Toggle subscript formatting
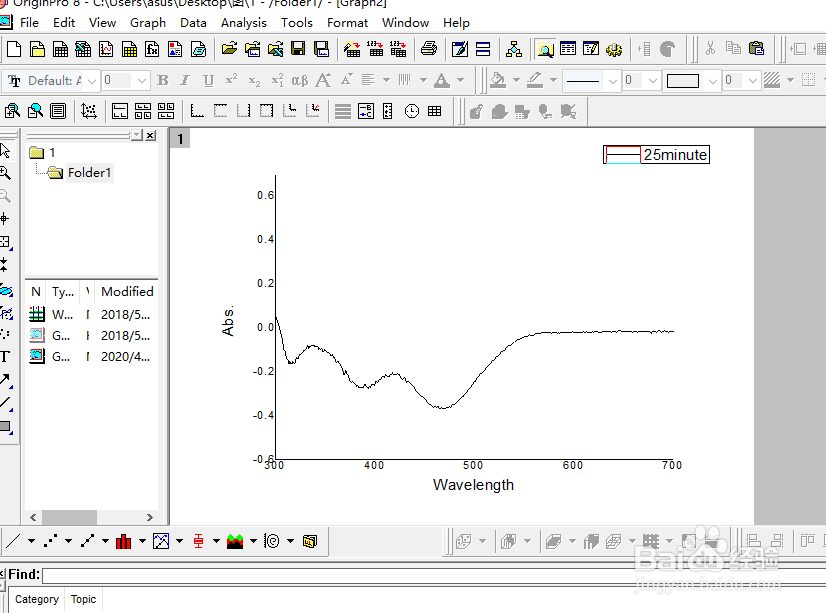Image resolution: width=826 pixels, height=613 pixels. coord(254,81)
